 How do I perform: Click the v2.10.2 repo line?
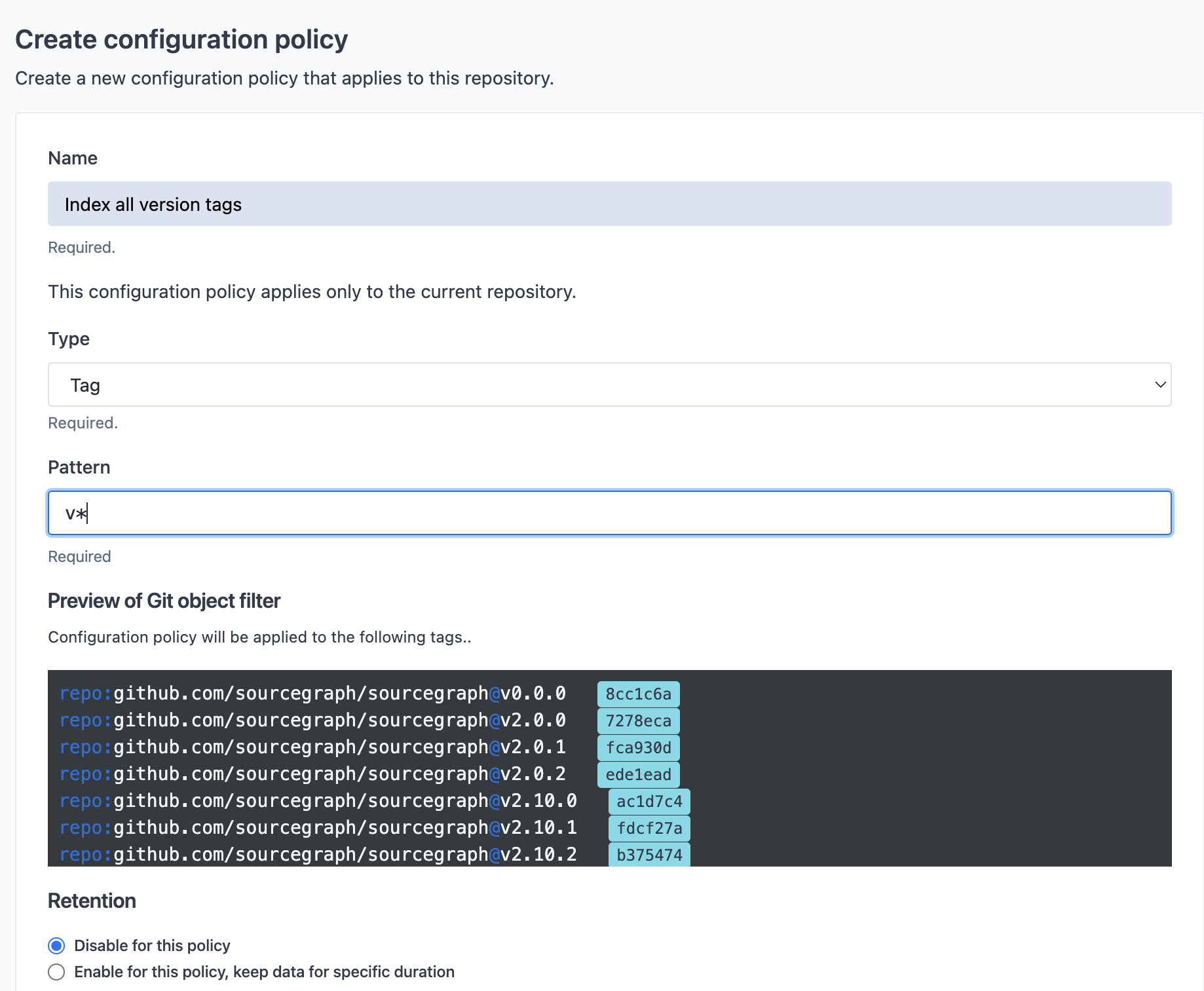(x=318, y=855)
